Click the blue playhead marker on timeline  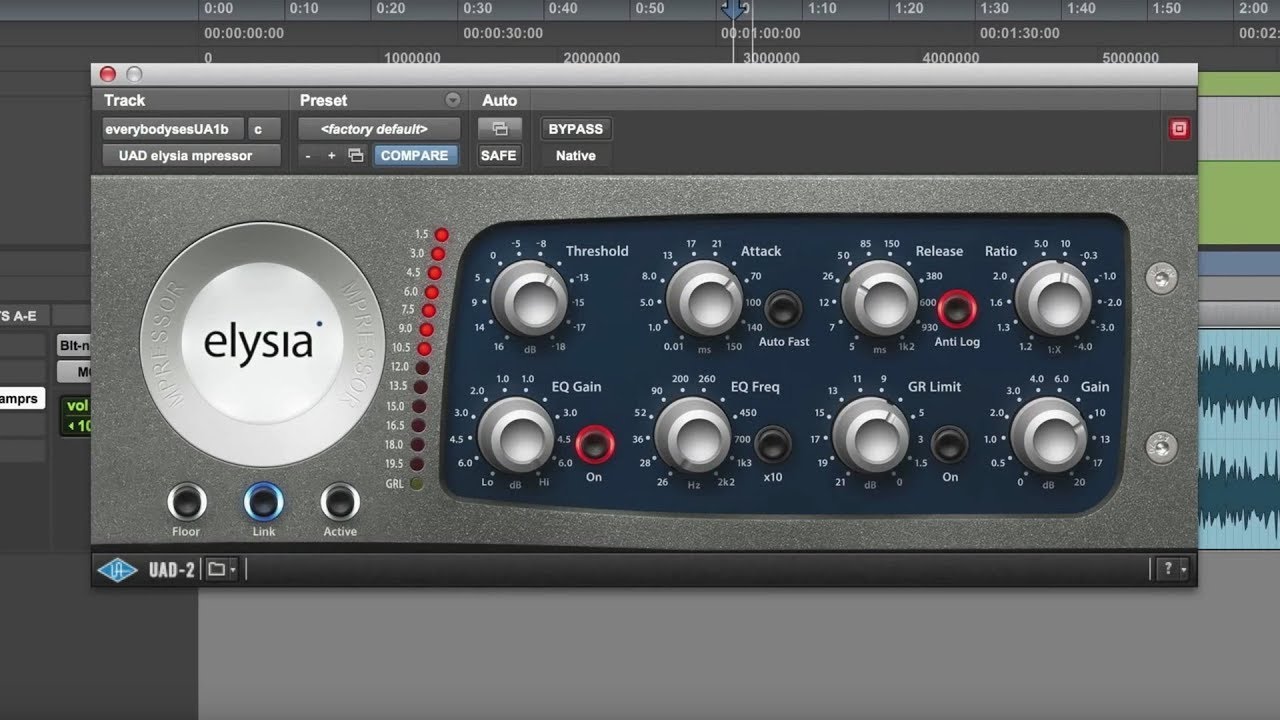(735, 10)
